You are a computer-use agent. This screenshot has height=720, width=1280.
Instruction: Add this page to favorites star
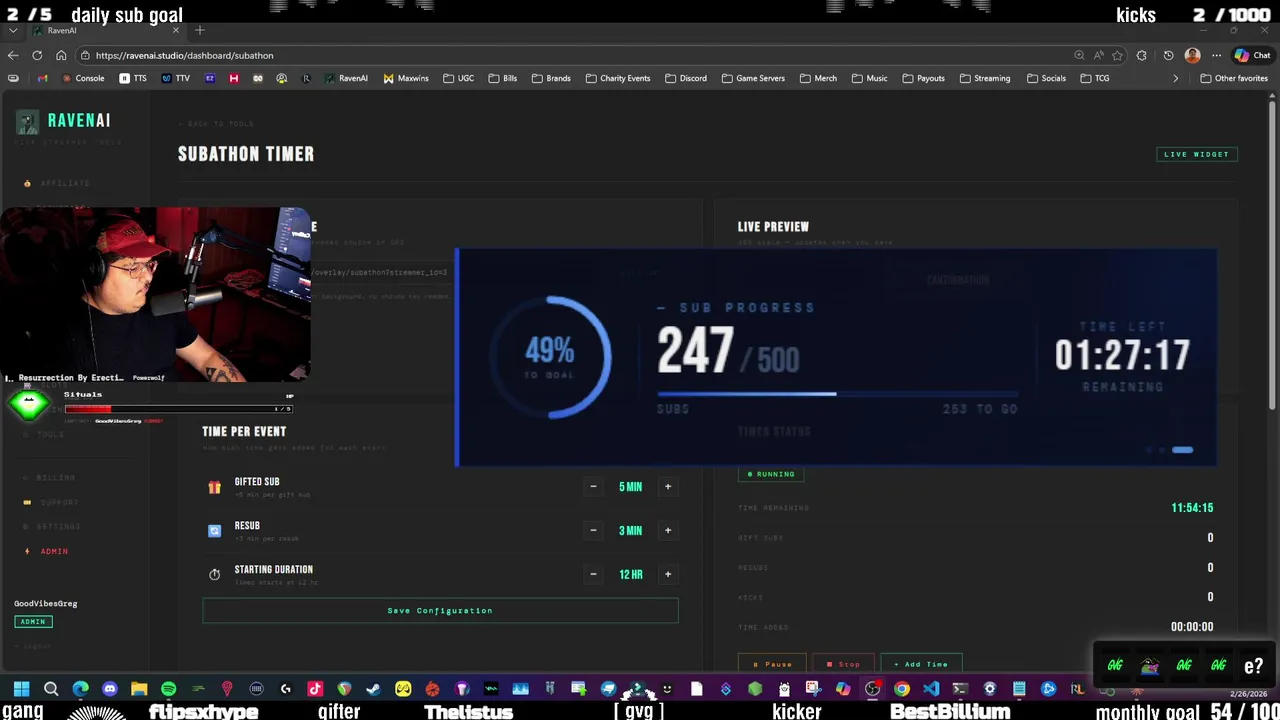coord(1117,55)
